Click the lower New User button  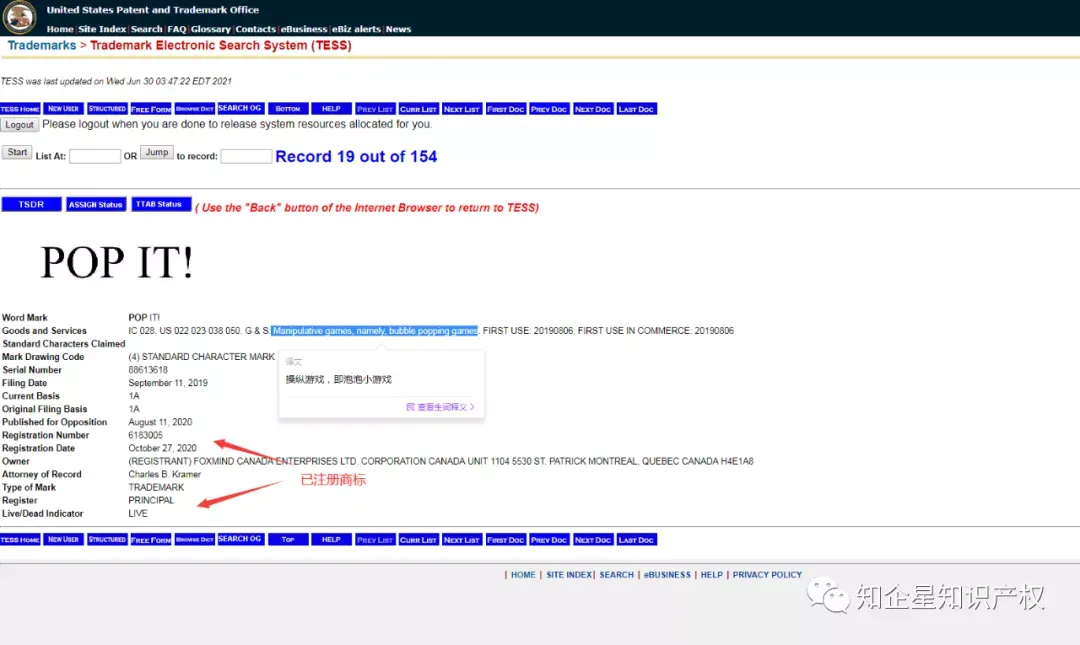pyautogui.click(x=63, y=540)
